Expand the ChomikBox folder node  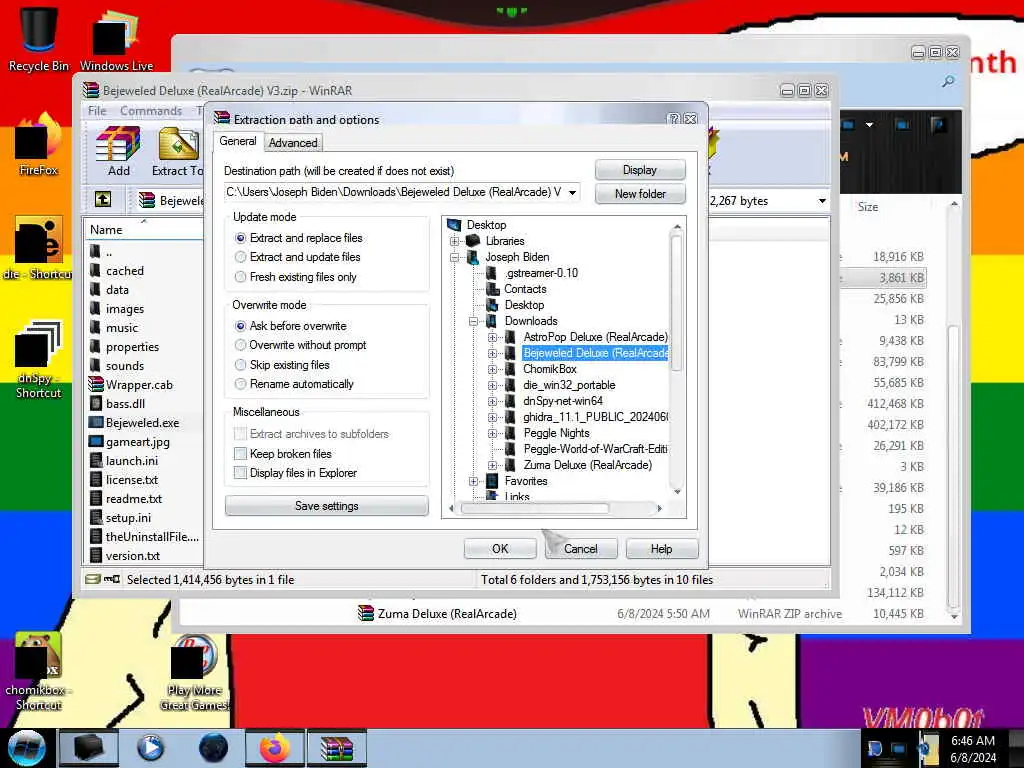pos(492,370)
